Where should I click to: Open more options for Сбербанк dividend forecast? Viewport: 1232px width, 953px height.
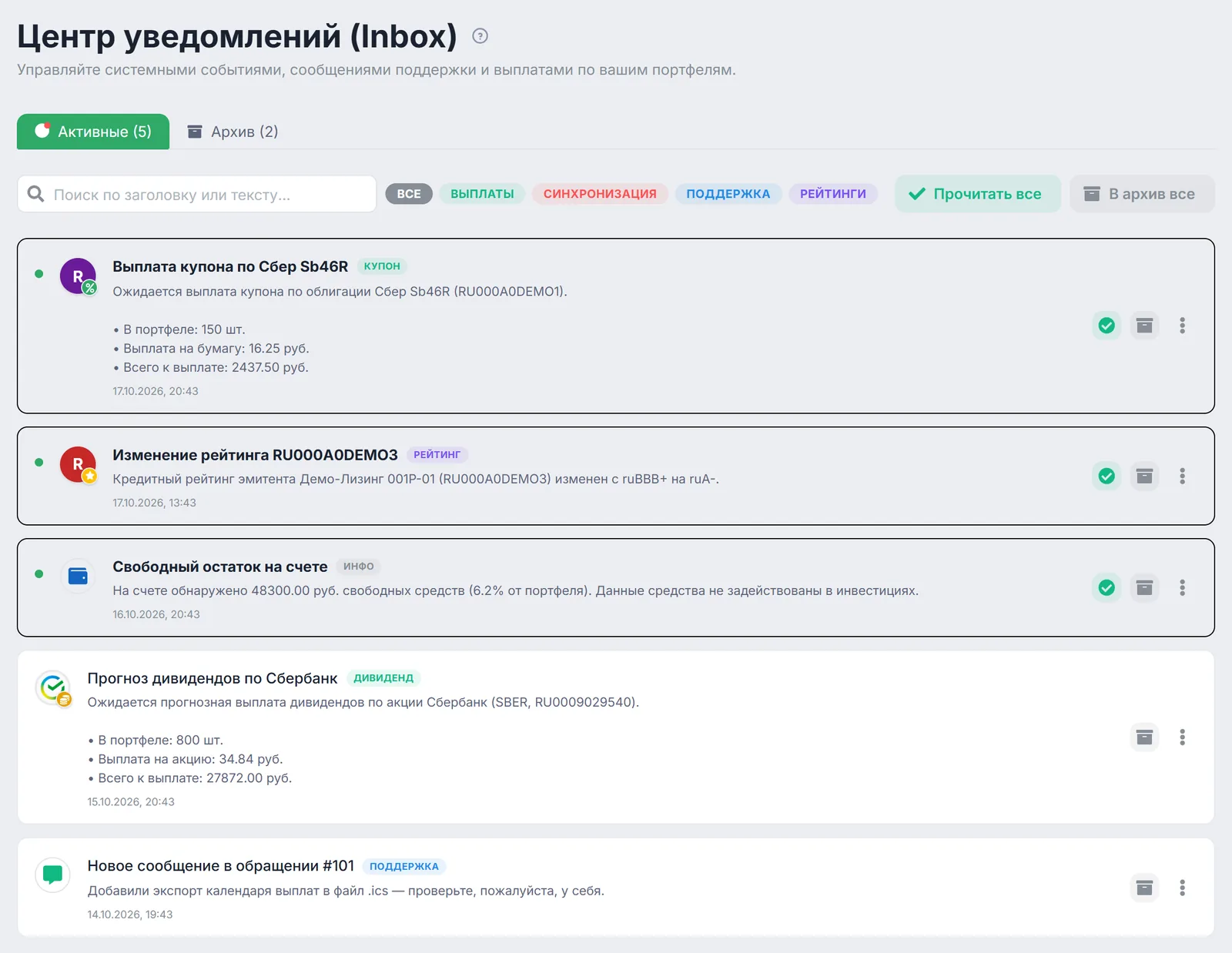coord(1182,737)
